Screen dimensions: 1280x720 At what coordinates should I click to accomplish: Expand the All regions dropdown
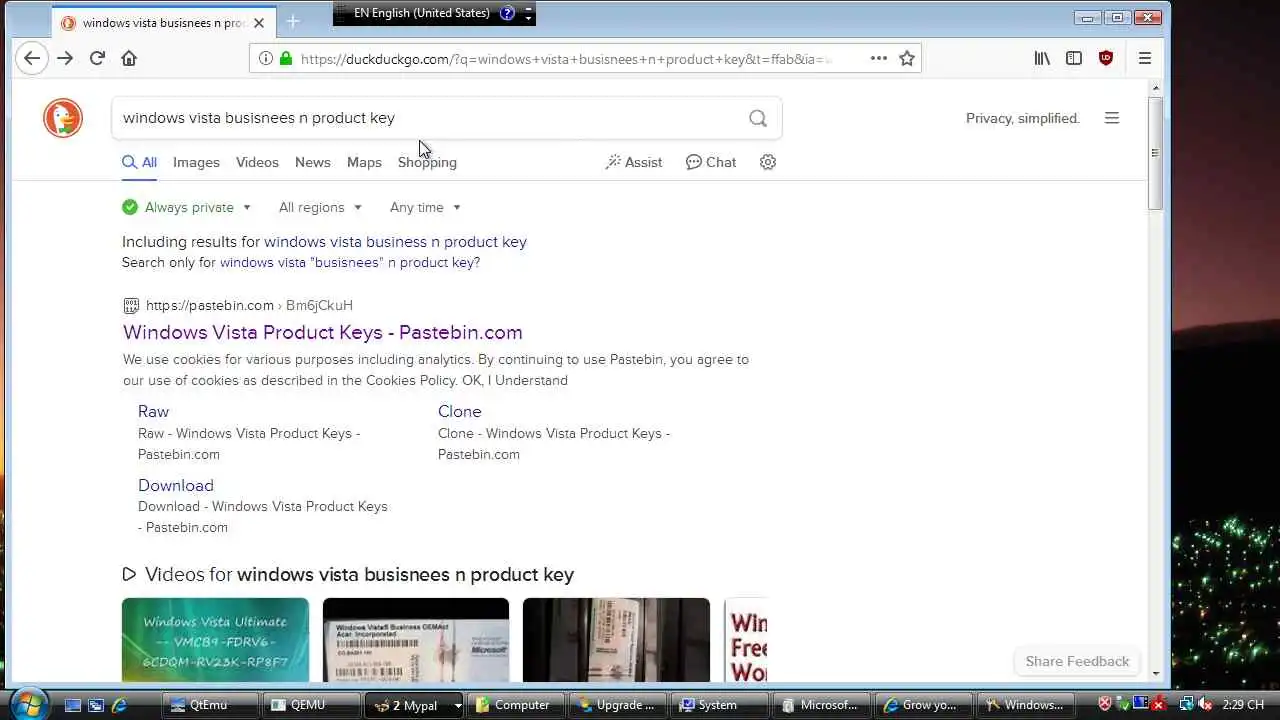pyautogui.click(x=320, y=207)
